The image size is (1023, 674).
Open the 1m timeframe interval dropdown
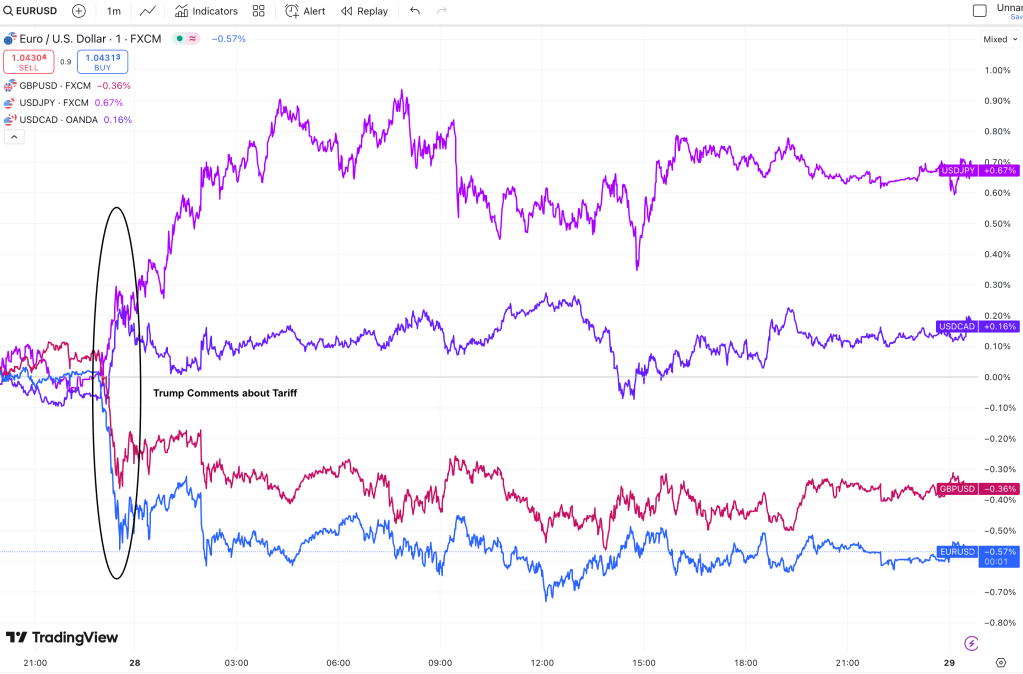coord(114,11)
